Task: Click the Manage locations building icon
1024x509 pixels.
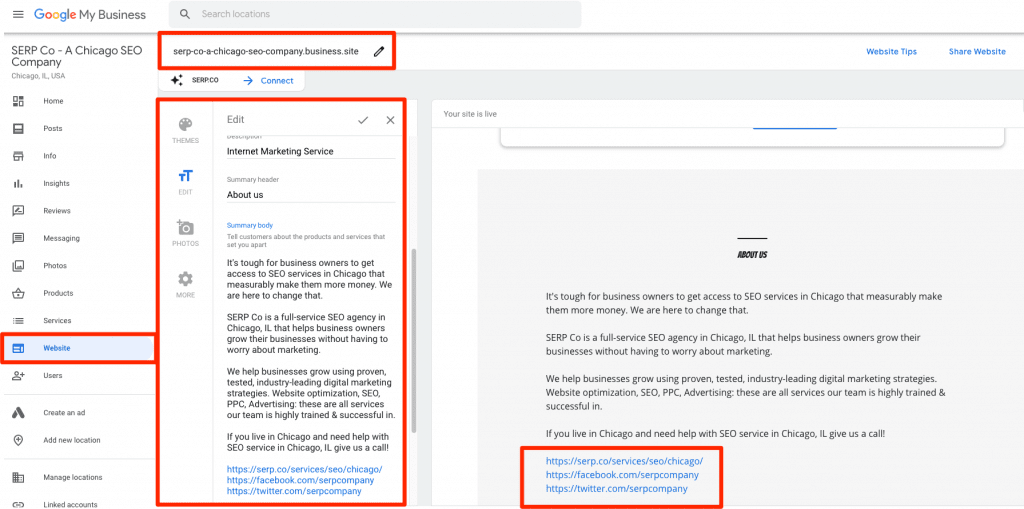Action: pos(18,478)
